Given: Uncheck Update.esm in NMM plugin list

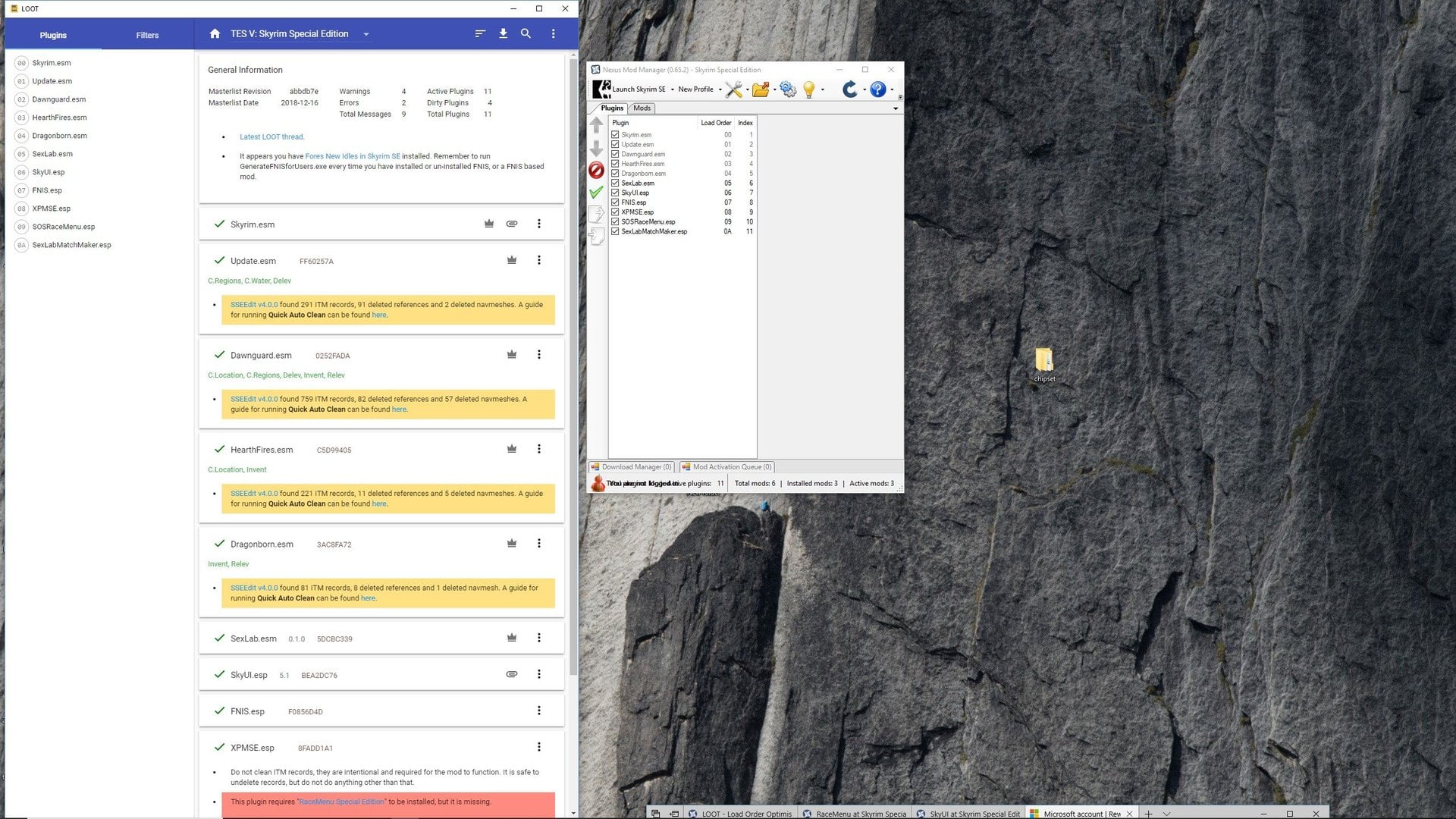Looking at the screenshot, I should (615, 144).
